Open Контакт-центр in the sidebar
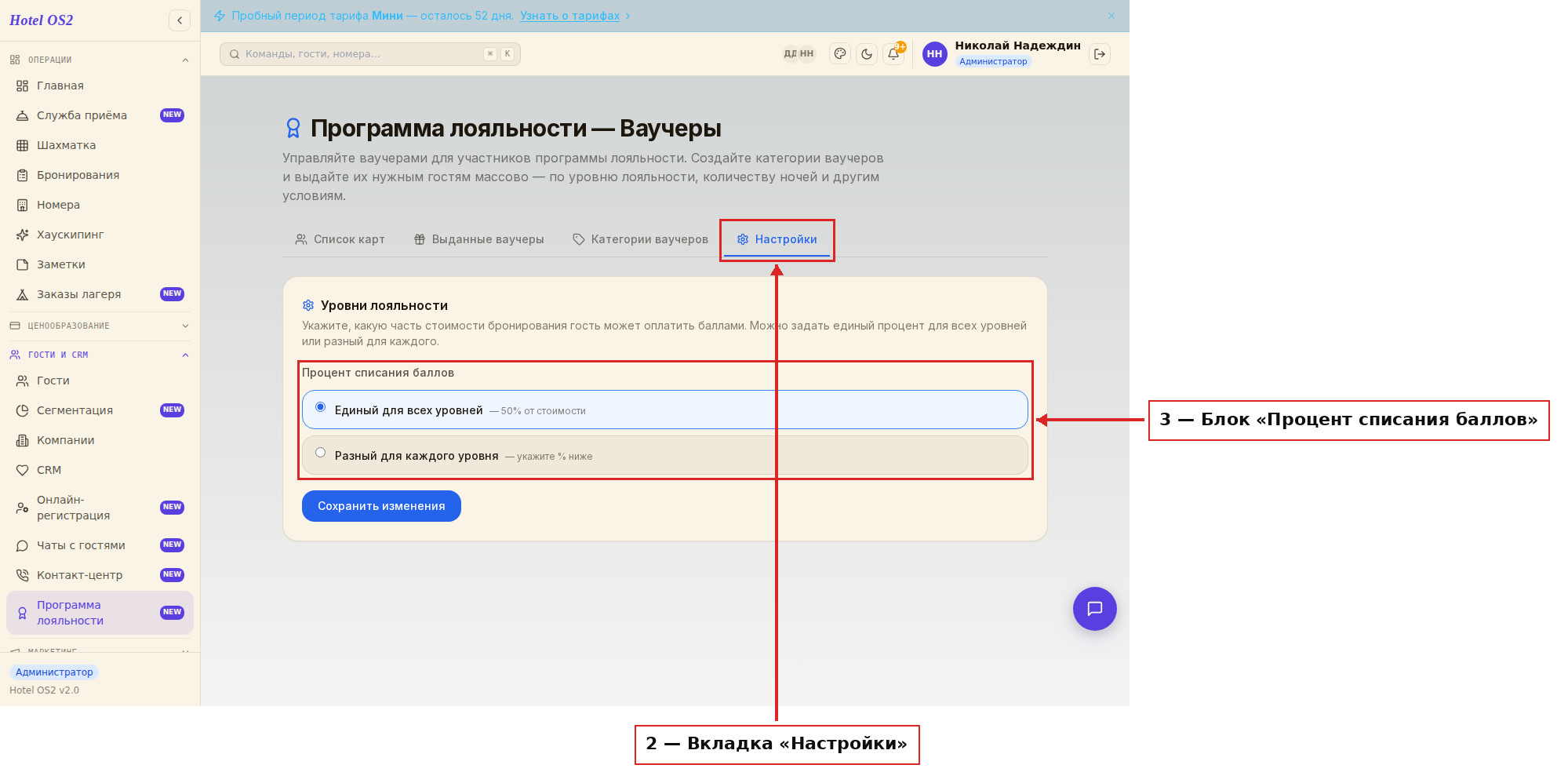The image size is (1568, 783). click(100, 575)
